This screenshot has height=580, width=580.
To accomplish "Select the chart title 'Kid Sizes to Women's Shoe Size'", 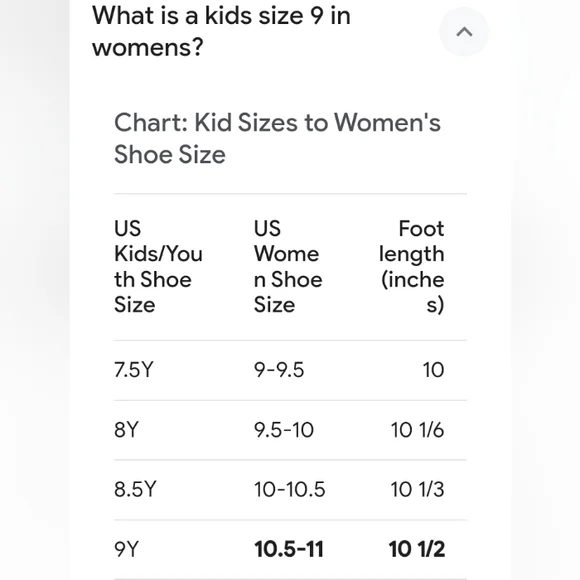I will [x=277, y=138].
